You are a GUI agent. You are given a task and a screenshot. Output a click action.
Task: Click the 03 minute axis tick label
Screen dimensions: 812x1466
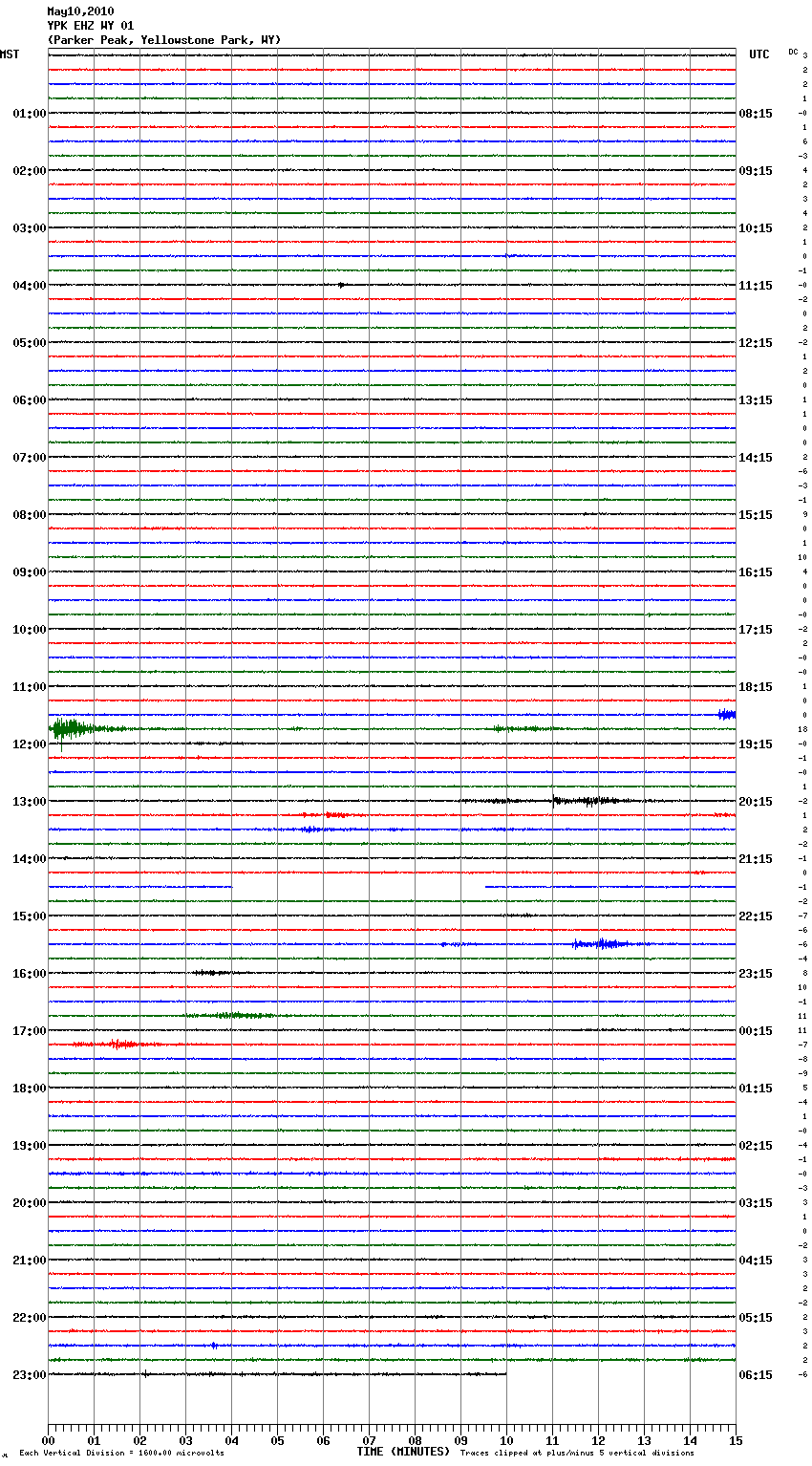[185, 1441]
